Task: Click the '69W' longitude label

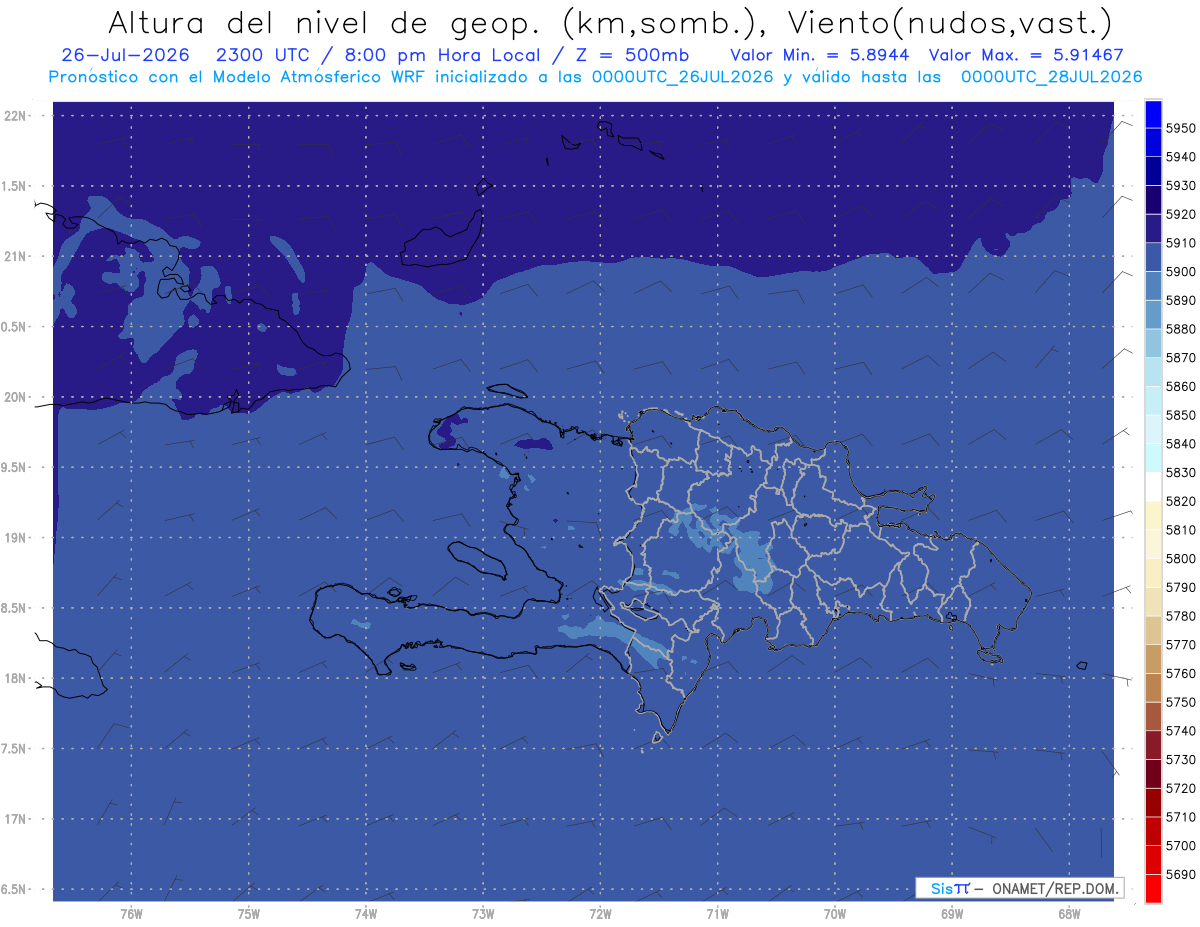Action: point(952,914)
